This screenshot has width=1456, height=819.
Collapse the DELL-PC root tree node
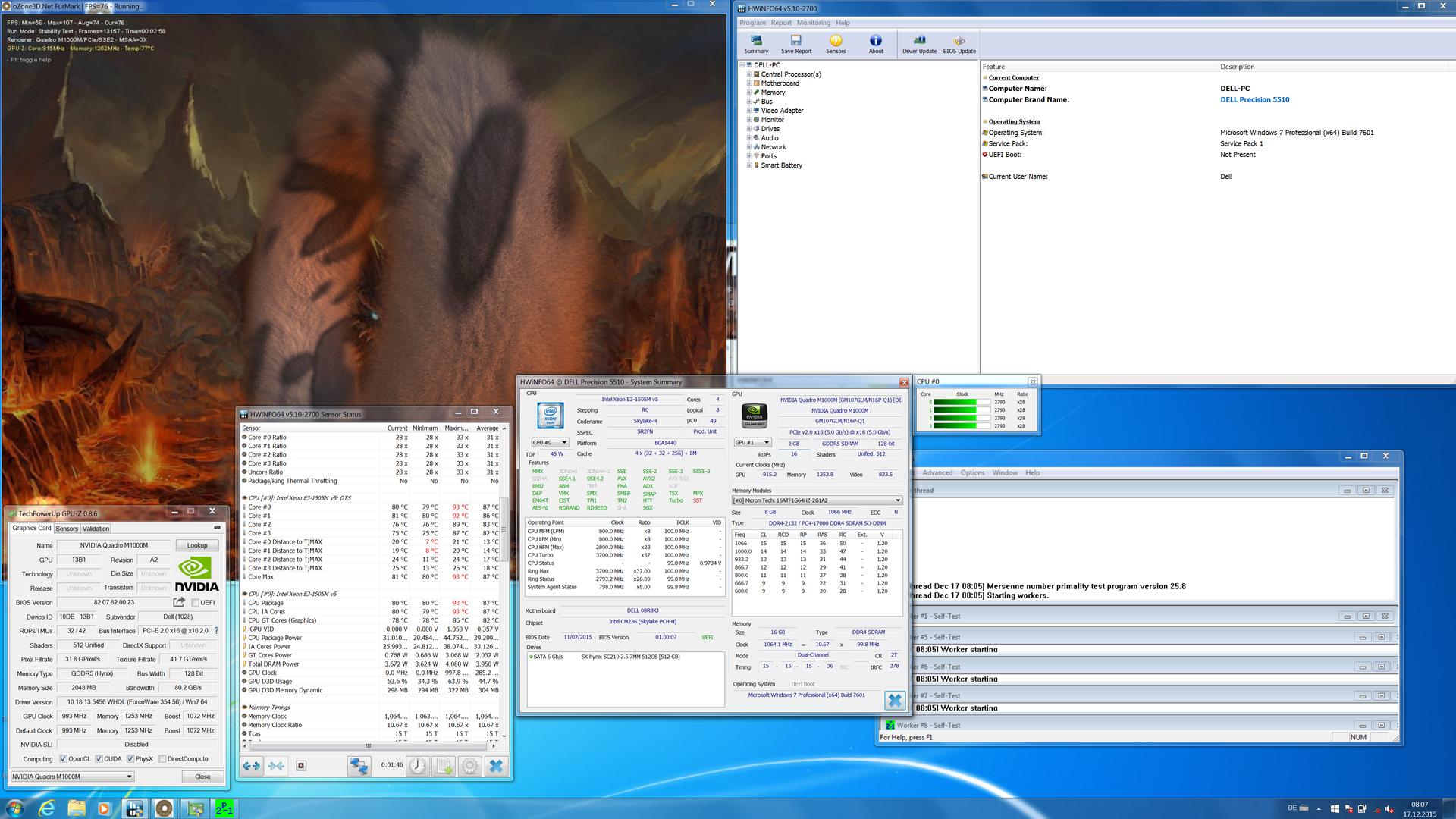(742, 65)
